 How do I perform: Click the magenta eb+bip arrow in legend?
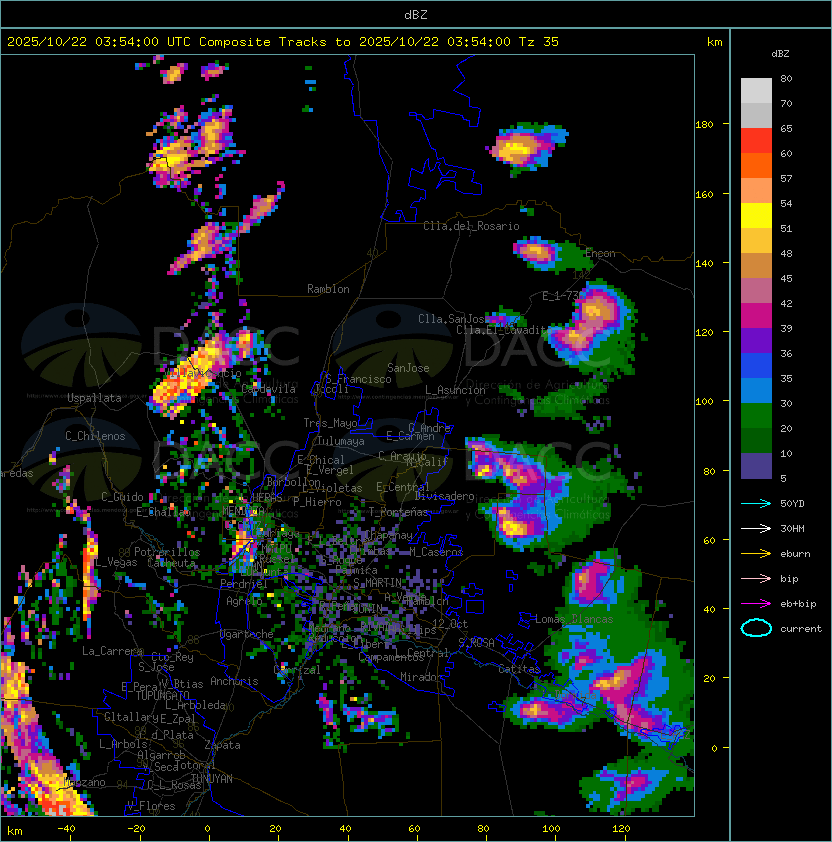756,604
